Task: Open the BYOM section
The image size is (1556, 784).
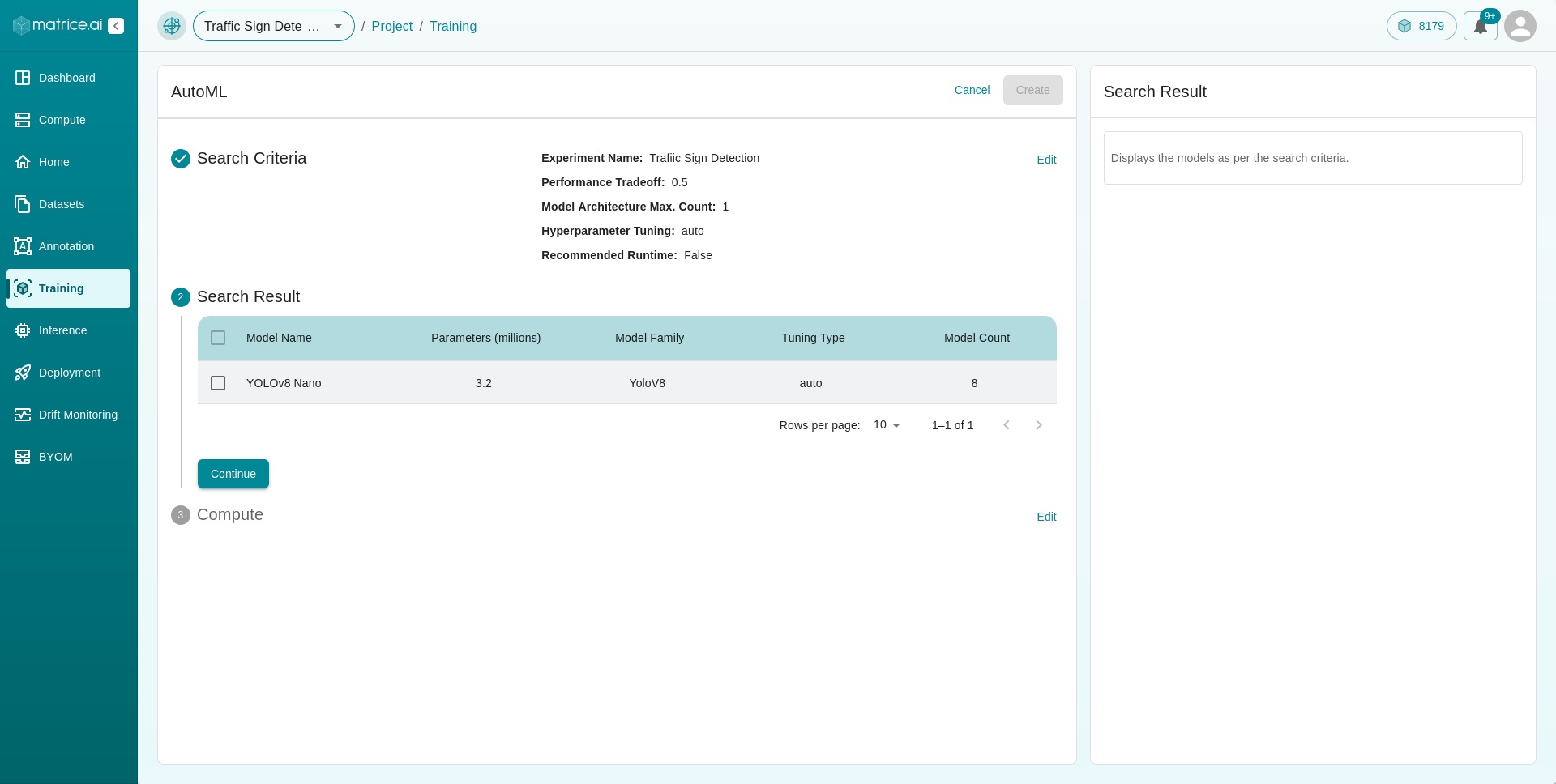Action: pyautogui.click(x=68, y=457)
